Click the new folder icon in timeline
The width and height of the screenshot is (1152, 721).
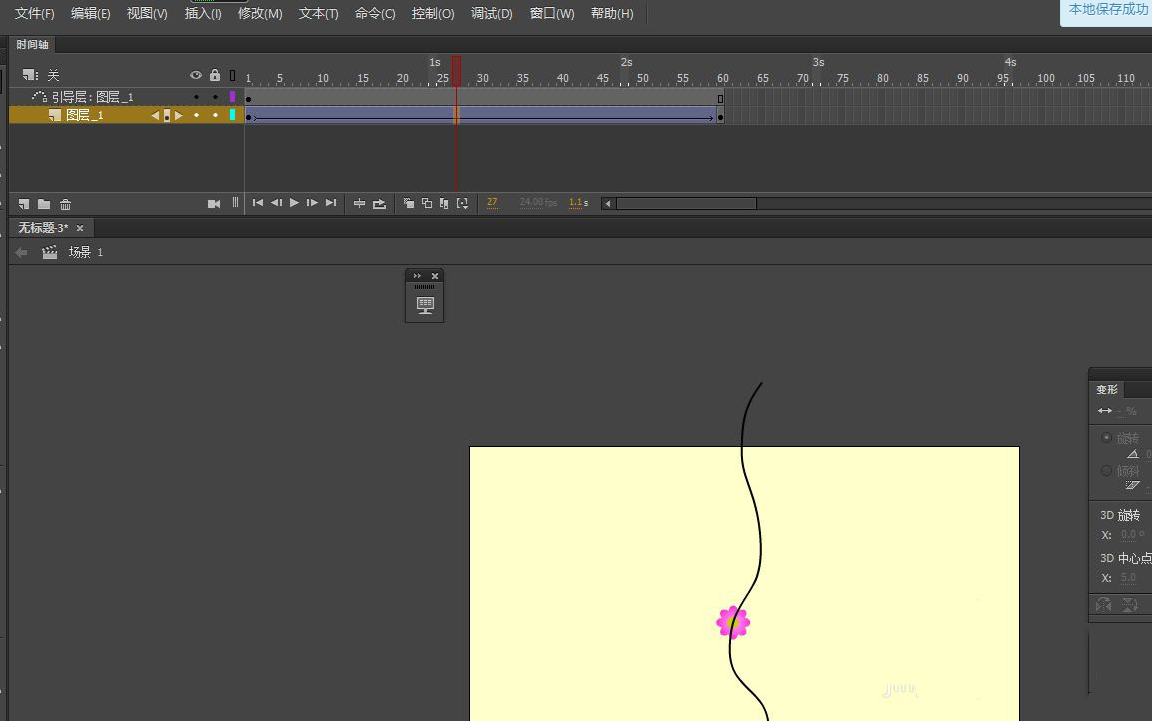point(44,204)
